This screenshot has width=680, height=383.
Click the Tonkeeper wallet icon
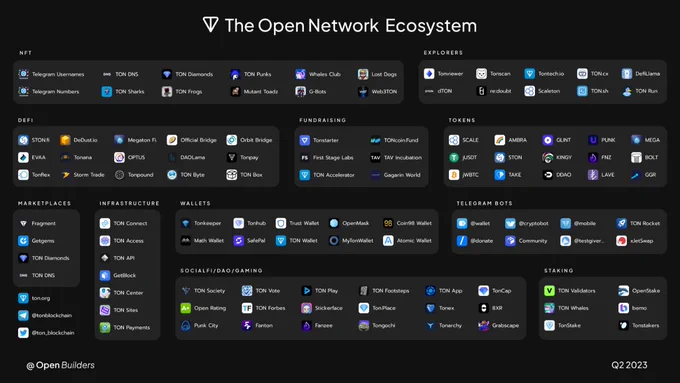click(x=186, y=223)
